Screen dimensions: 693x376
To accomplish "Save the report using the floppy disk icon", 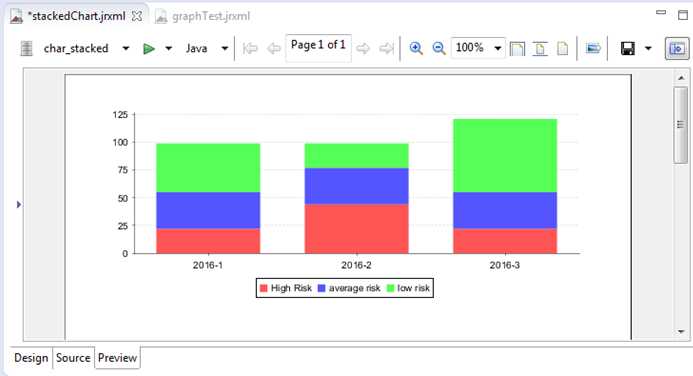I will [x=628, y=48].
